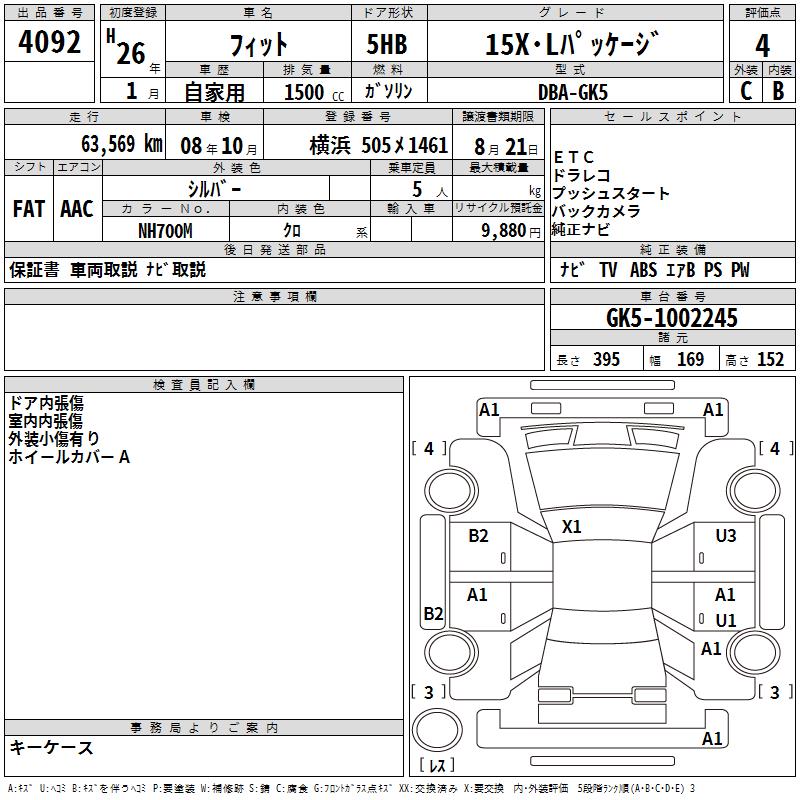Click the interior color クロ
Viewport: 800px width, 800px height.
[x=292, y=231]
